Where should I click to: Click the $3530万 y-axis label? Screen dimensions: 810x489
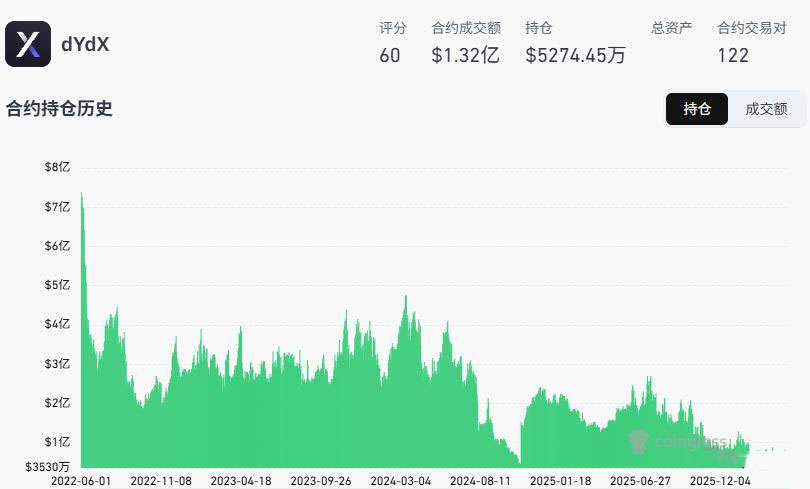click(x=47, y=467)
